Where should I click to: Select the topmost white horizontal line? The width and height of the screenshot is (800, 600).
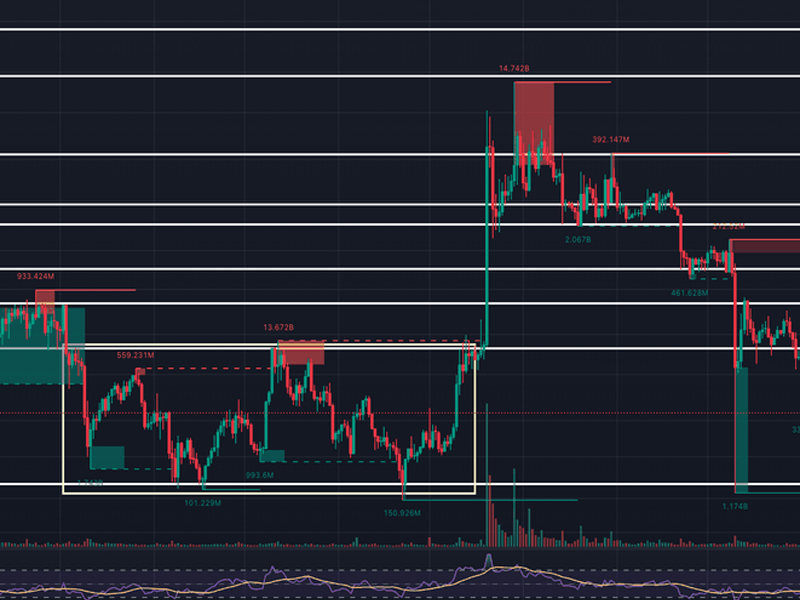click(x=400, y=29)
